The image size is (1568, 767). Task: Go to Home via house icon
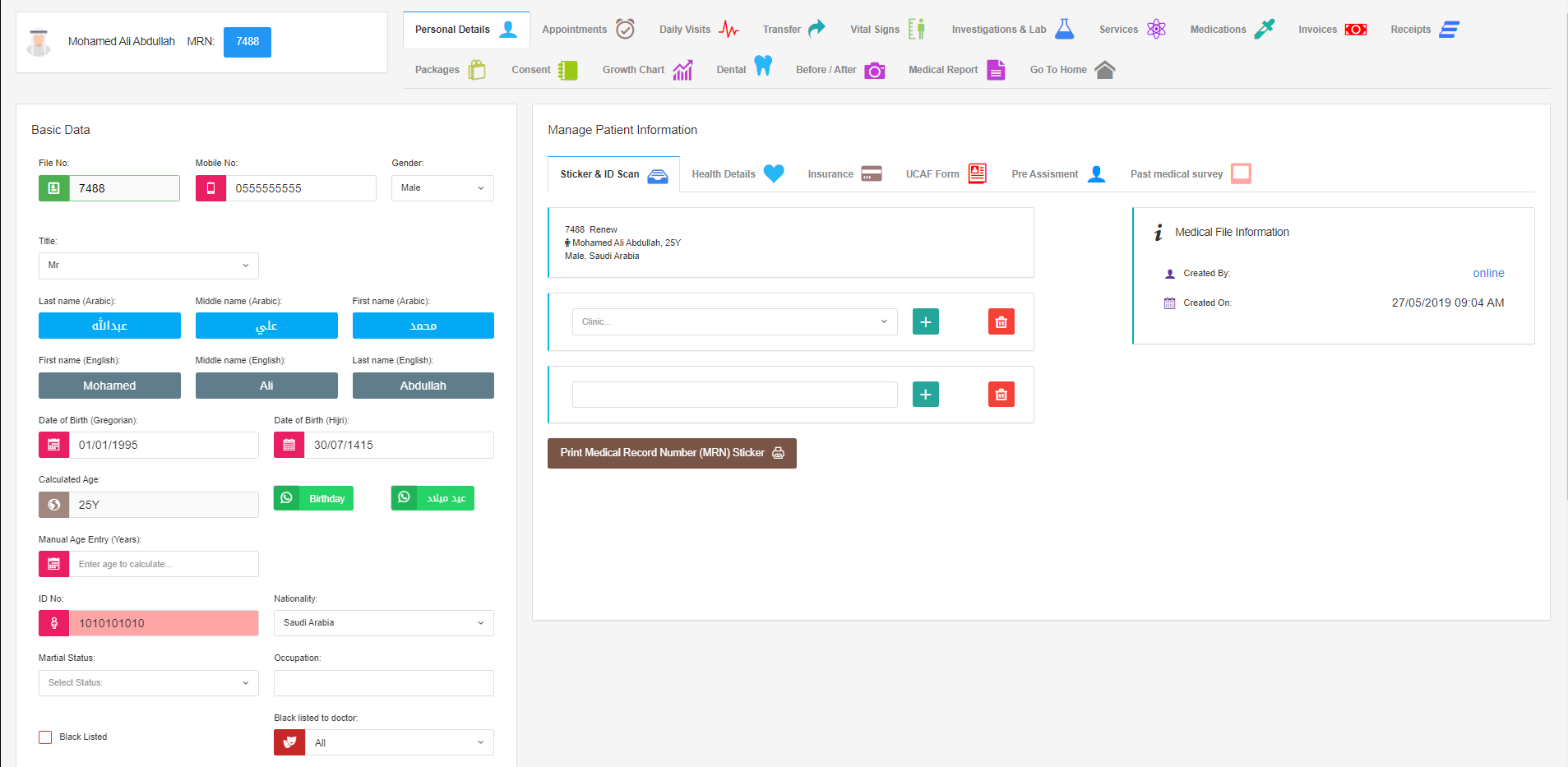(x=1104, y=70)
